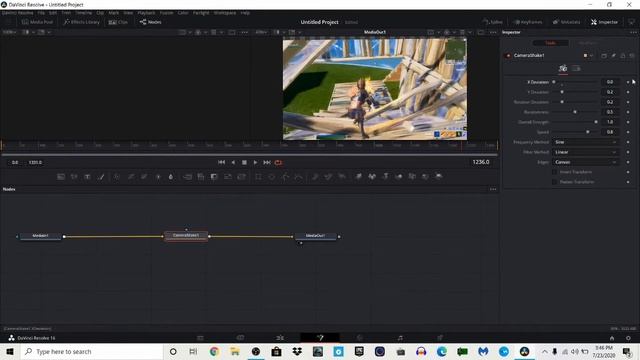The width and height of the screenshot is (640, 360).
Task: Add a Text+ node from the toolbar
Action: point(87,177)
